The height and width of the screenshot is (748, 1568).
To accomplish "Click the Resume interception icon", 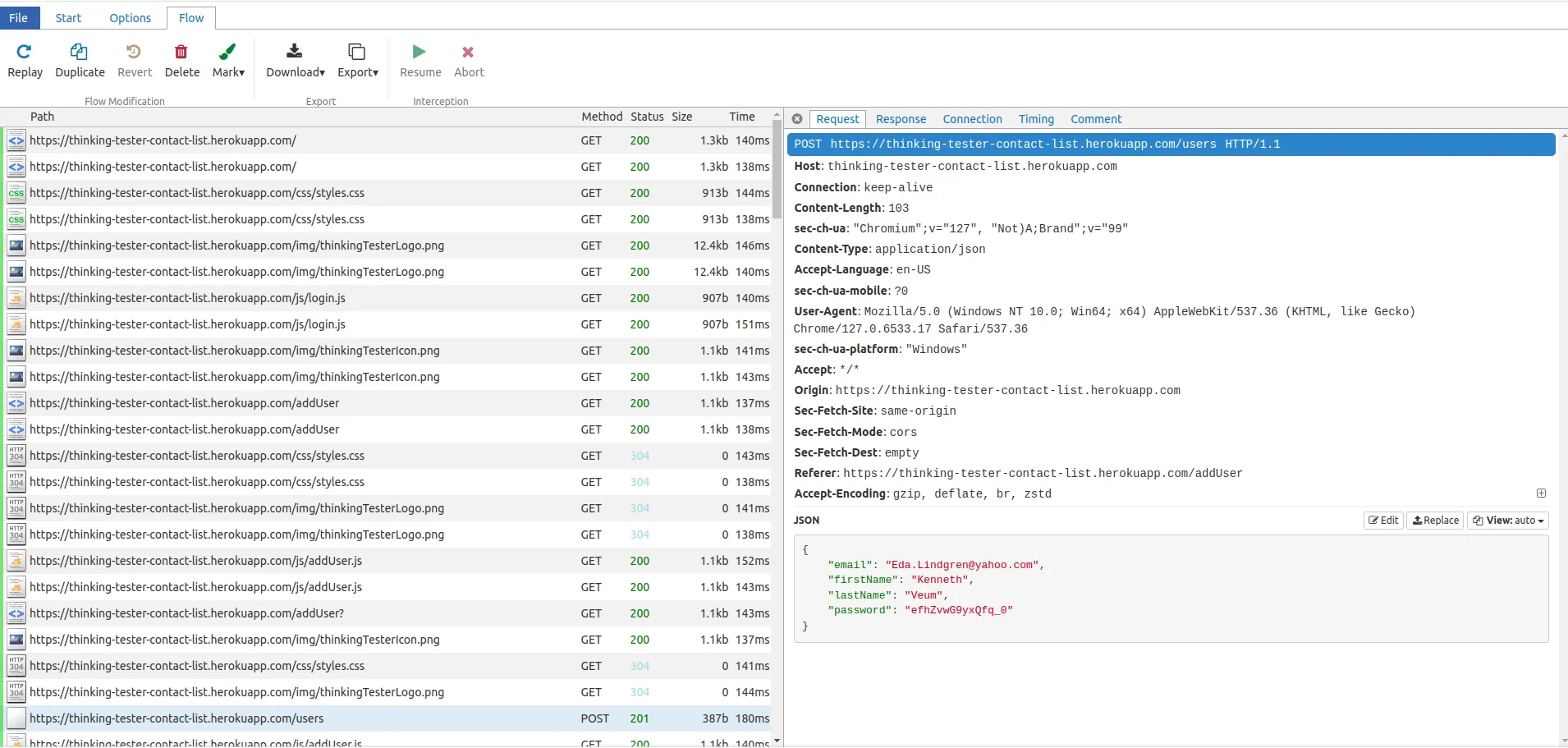I will pos(420,53).
